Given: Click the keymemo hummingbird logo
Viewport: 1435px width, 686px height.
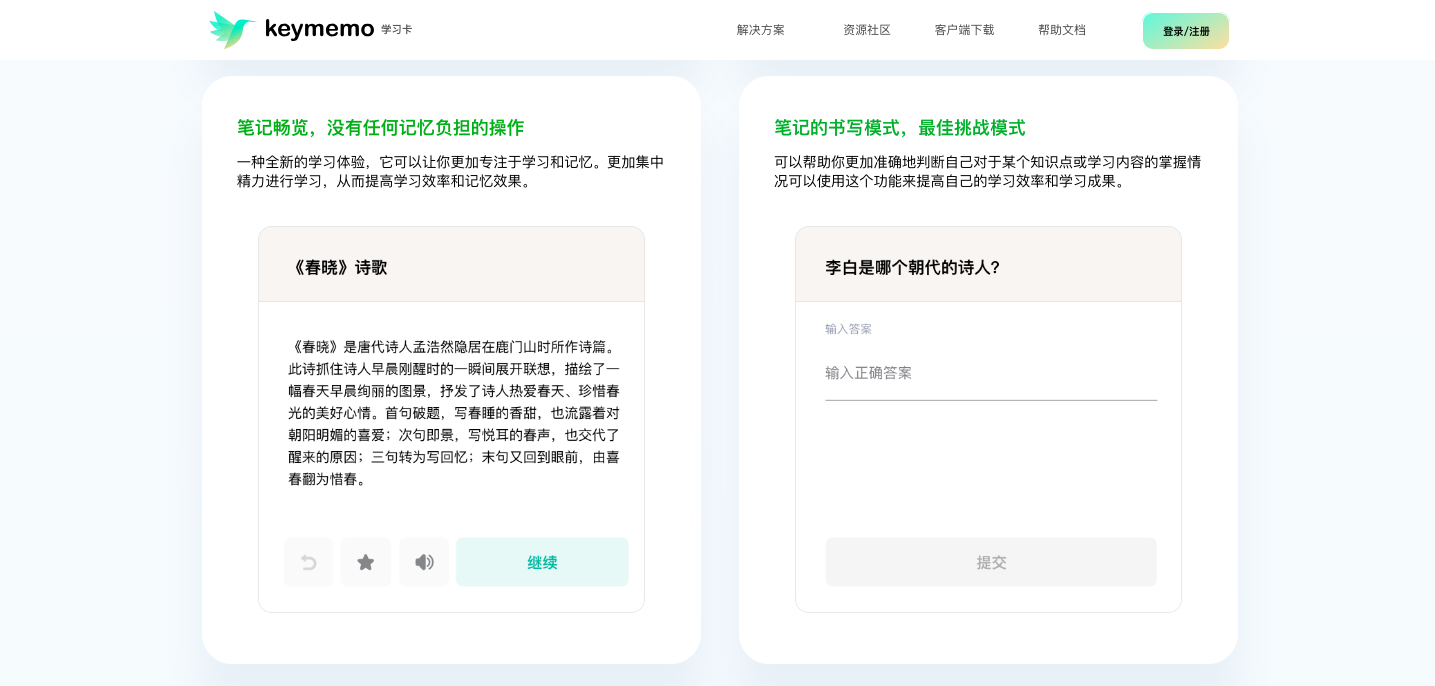Looking at the screenshot, I should [231, 30].
